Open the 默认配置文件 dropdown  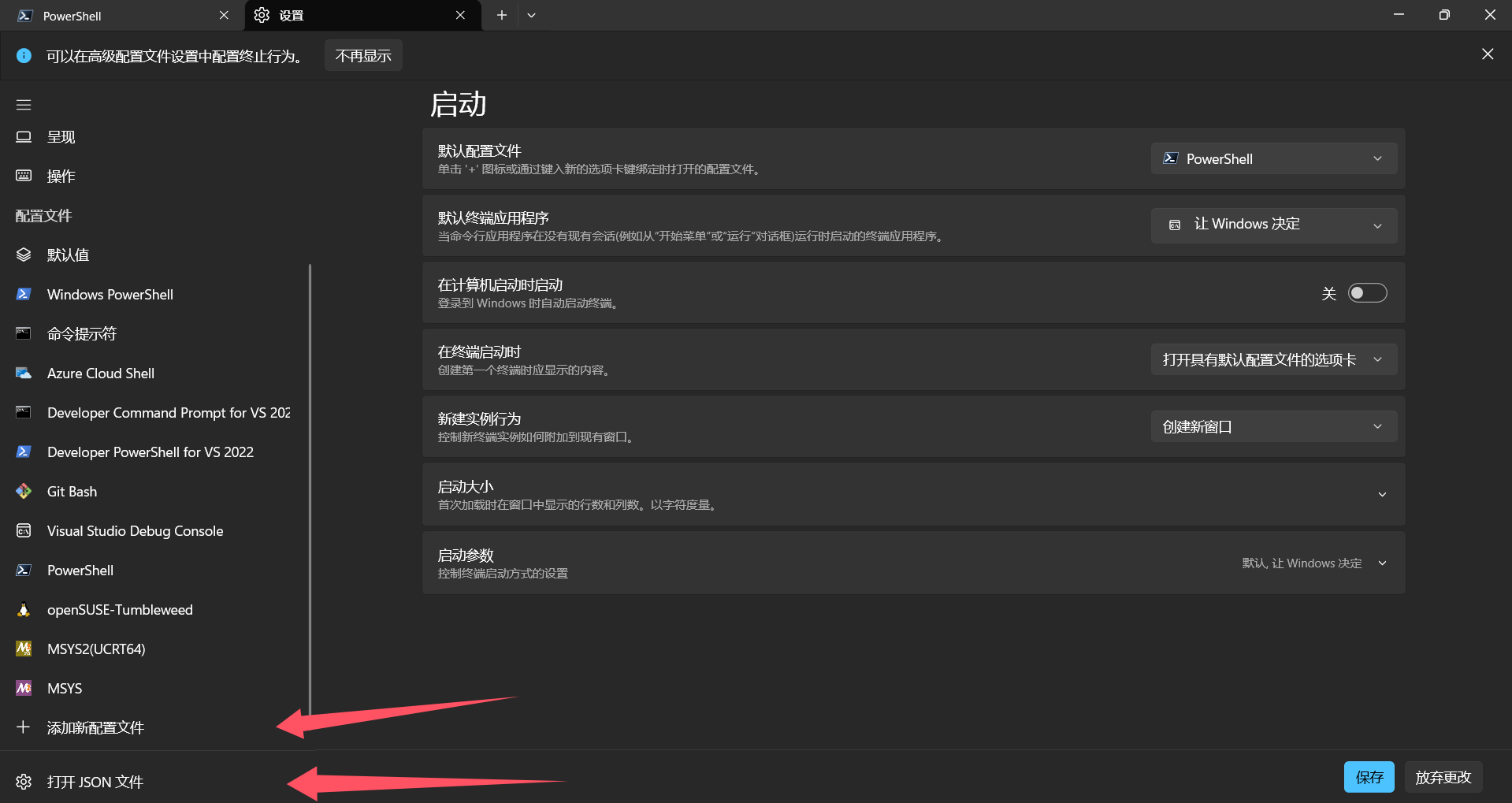(1273, 158)
